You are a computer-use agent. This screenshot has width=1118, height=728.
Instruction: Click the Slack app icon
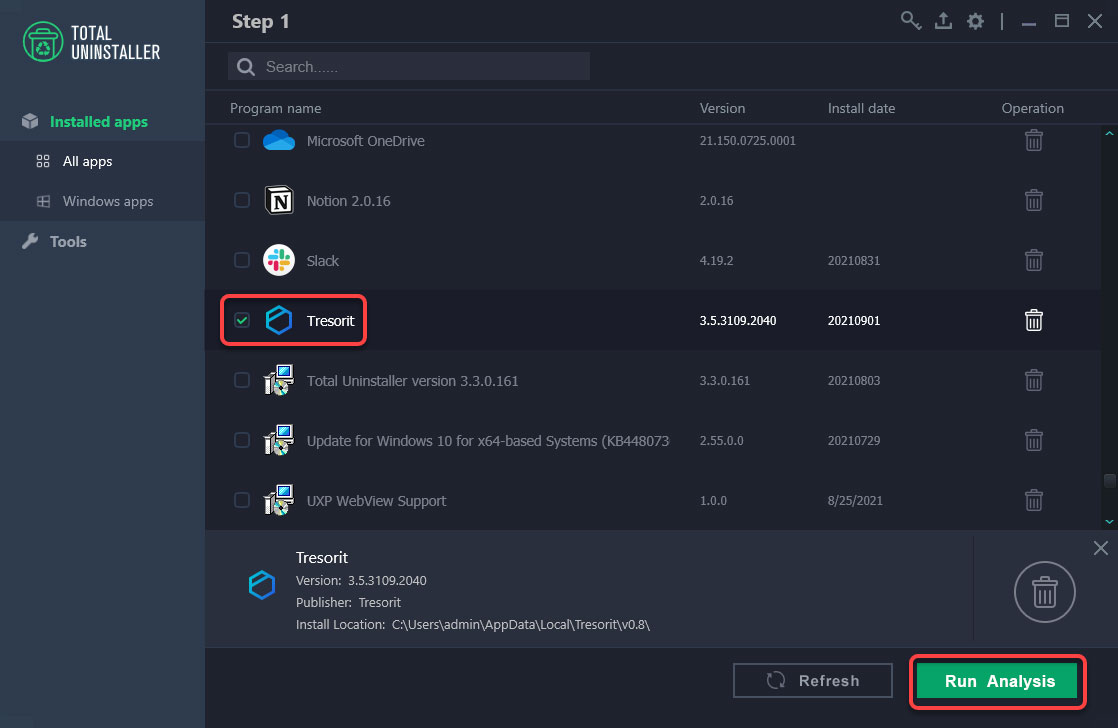[x=279, y=260]
